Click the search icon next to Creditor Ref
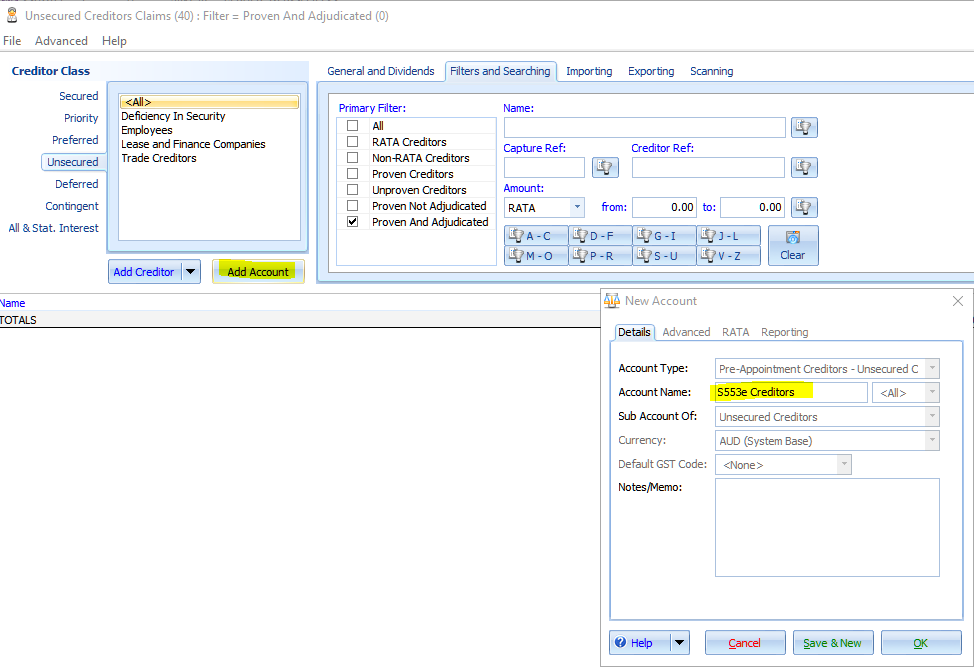 pos(805,167)
